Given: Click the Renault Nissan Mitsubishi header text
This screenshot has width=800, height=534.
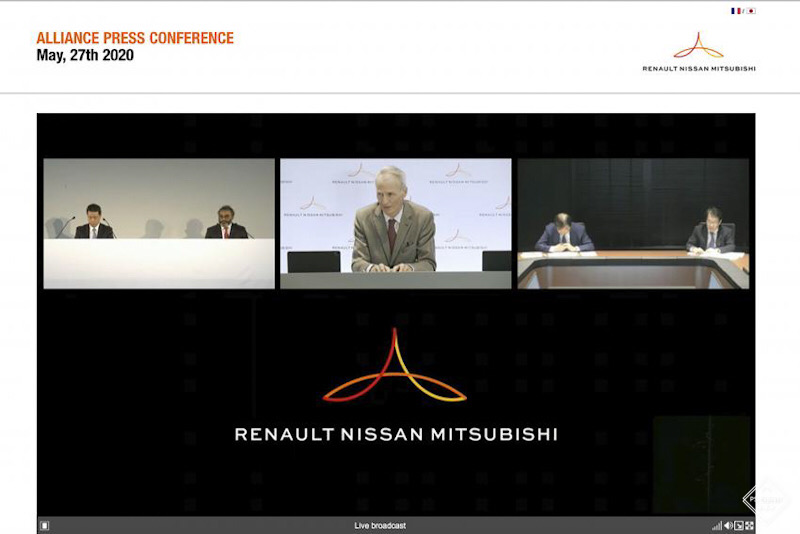Looking at the screenshot, I should point(698,68).
